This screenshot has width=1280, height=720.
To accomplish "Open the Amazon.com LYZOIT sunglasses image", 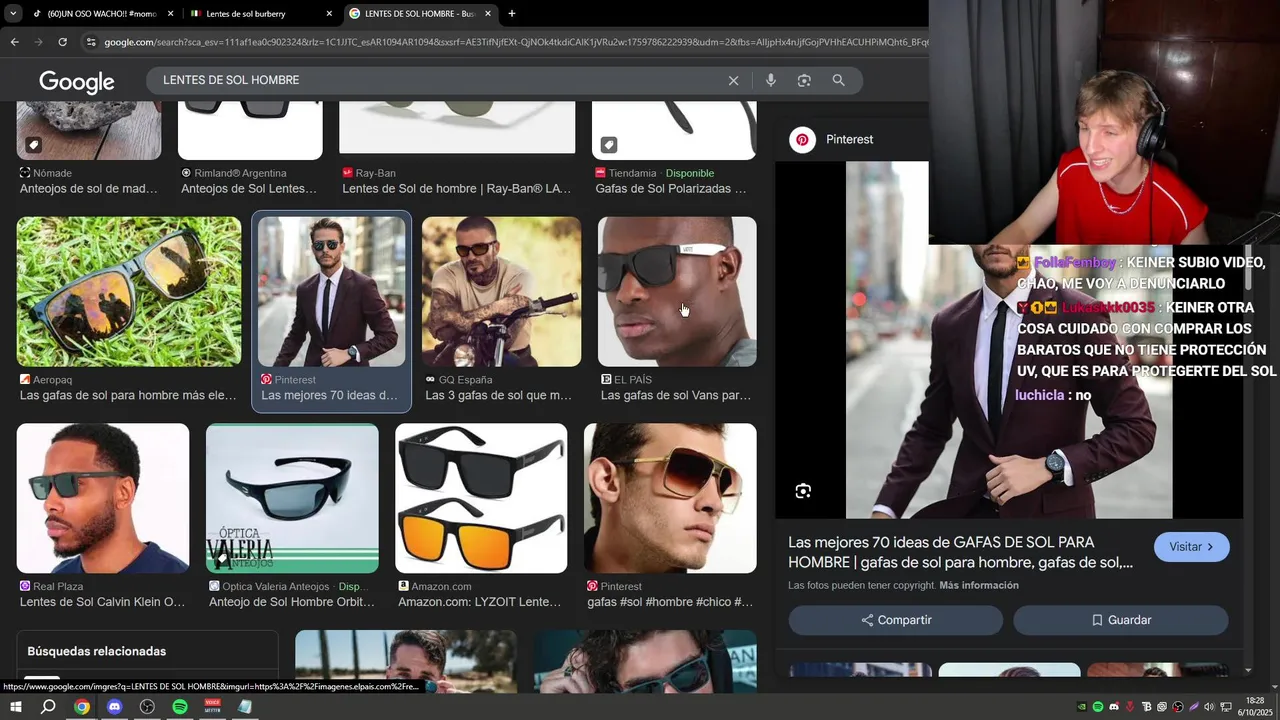I will 481,498.
